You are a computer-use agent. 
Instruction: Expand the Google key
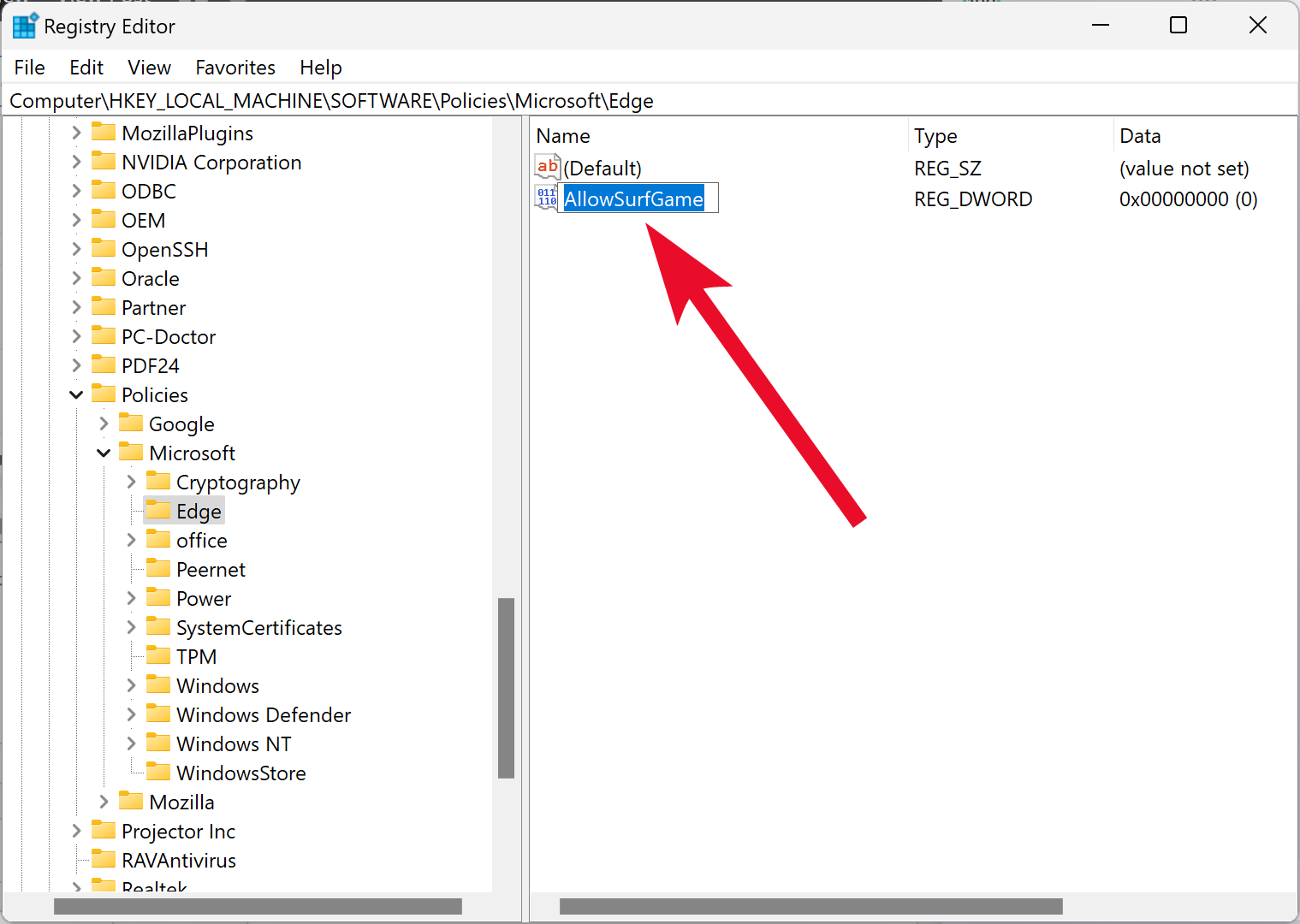tap(104, 423)
